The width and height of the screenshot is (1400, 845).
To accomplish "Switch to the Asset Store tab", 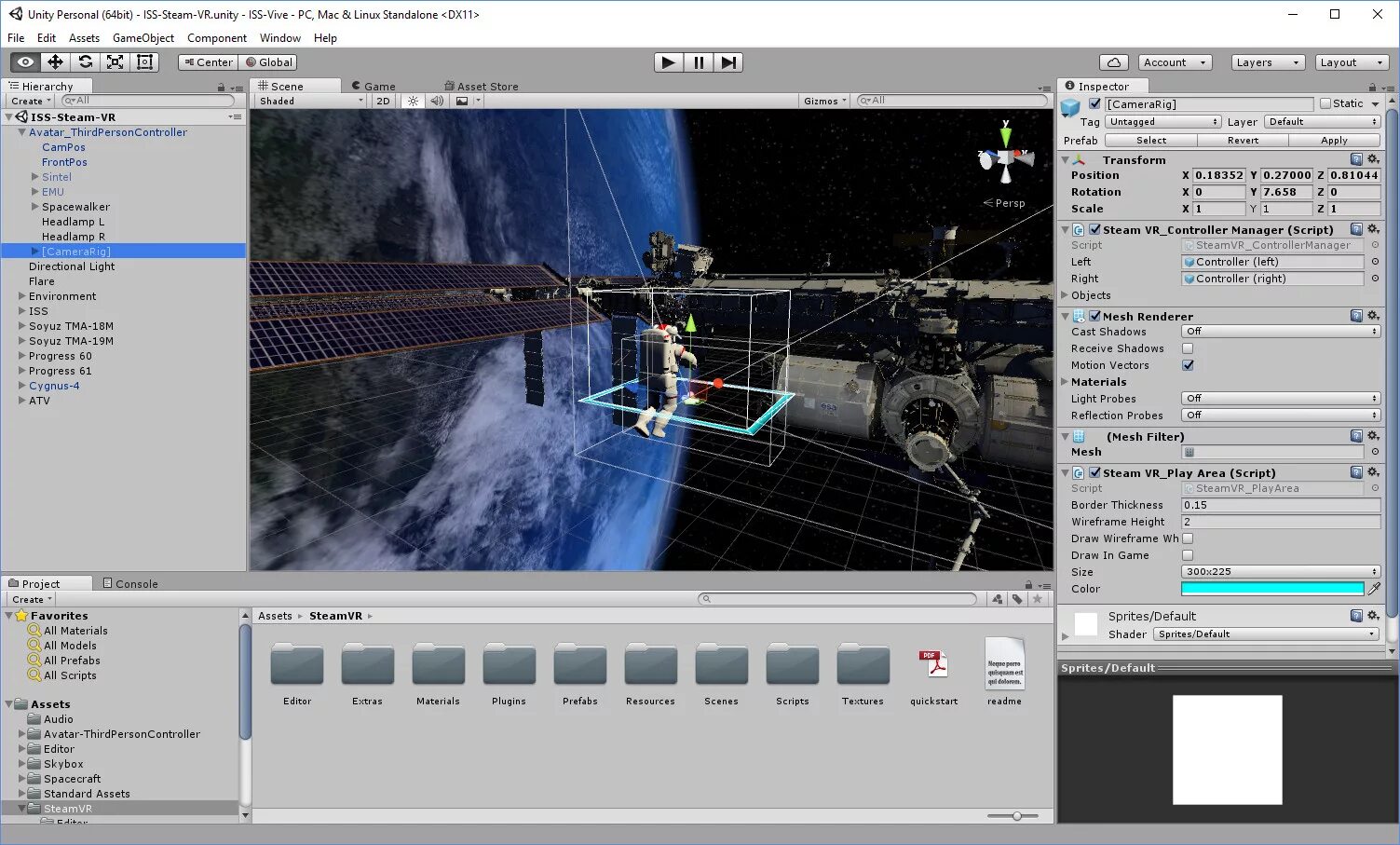I will [482, 86].
